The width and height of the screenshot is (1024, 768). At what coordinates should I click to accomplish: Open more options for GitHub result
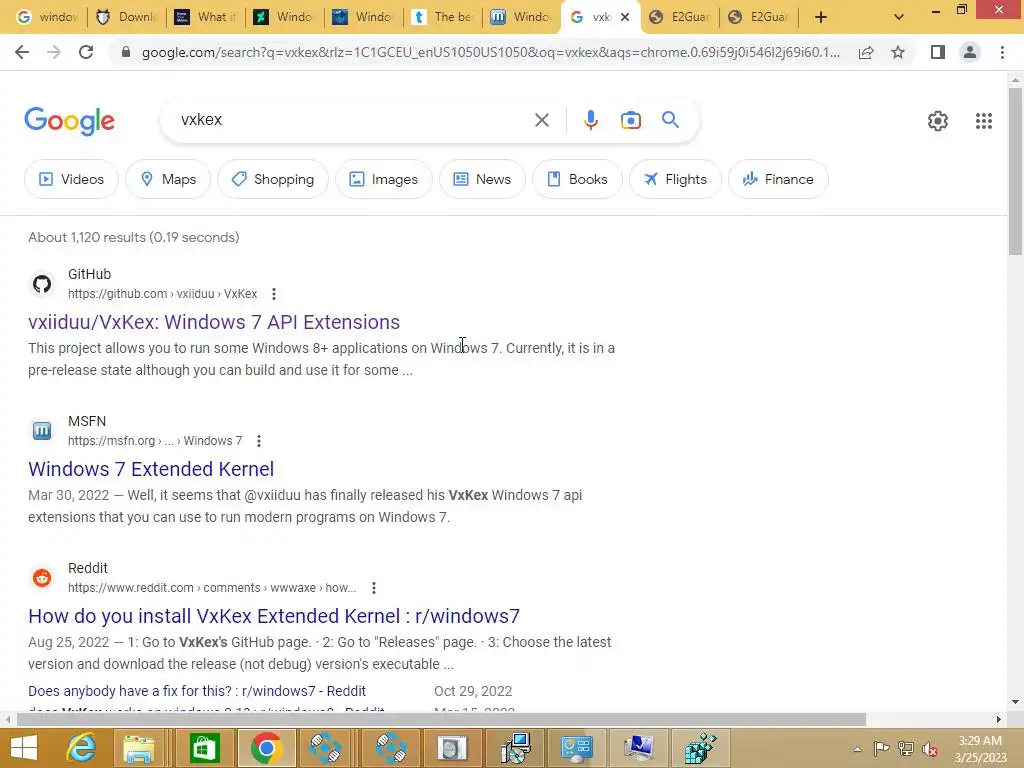tap(274, 294)
